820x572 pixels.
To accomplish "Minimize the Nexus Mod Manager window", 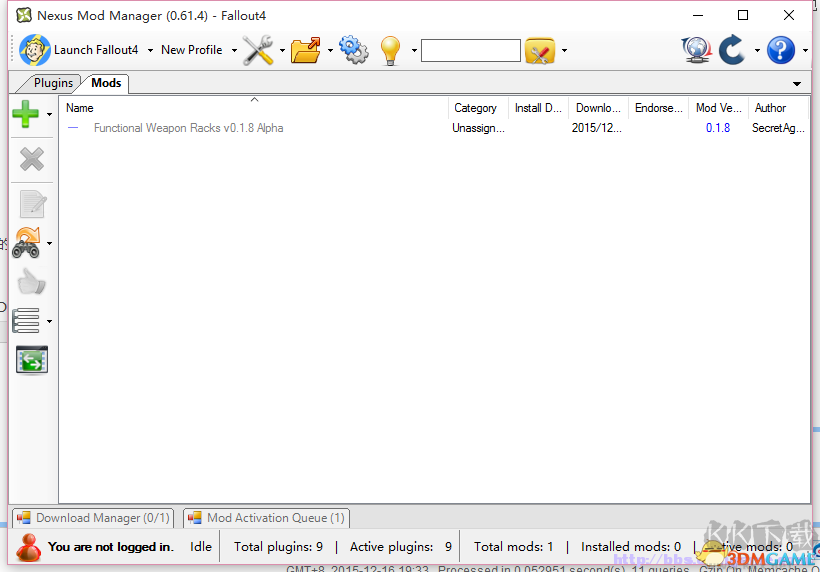I will pos(698,15).
